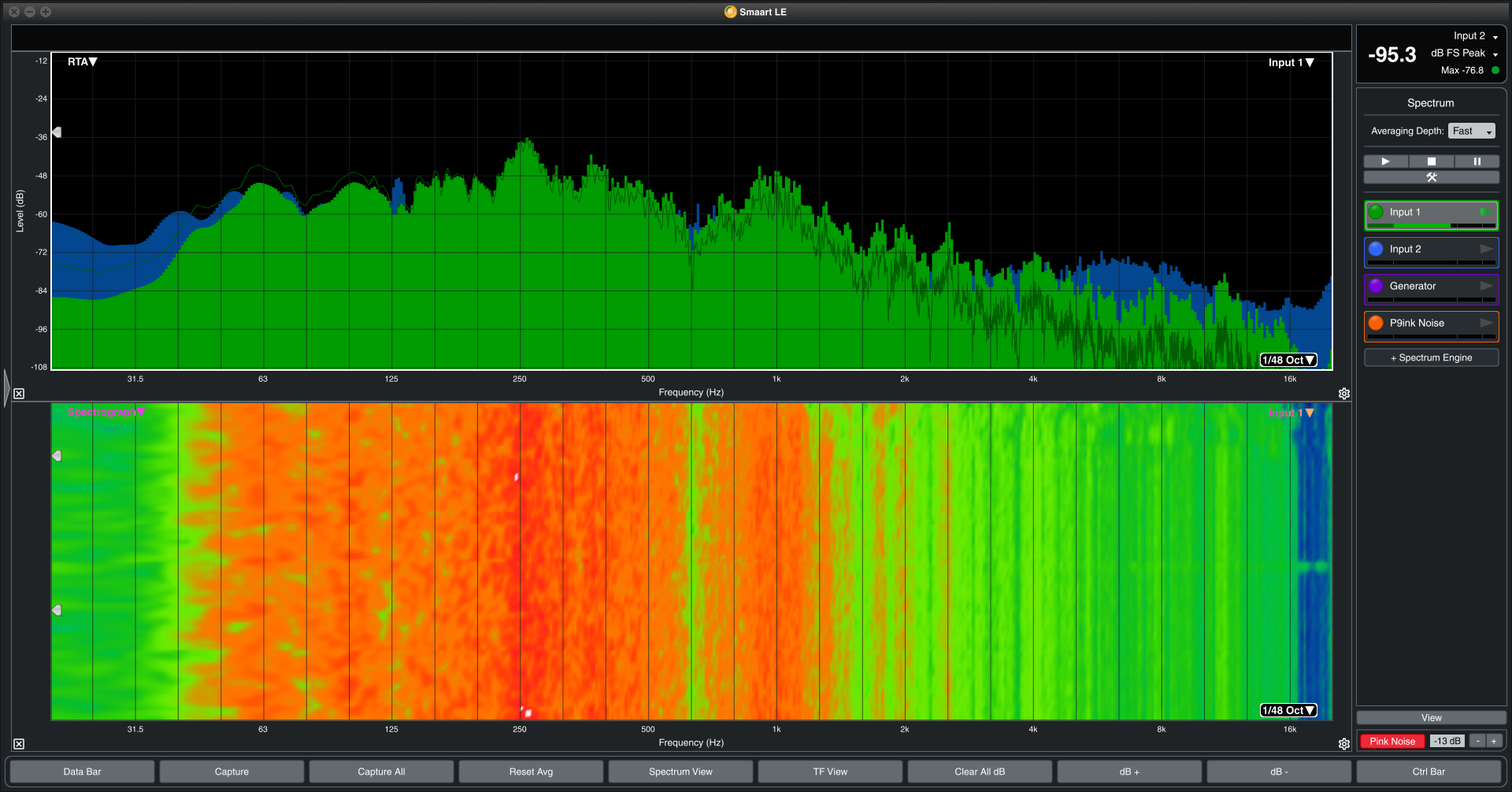Screen dimensions: 1512x792
Task: Open the RTA graph settings gear
Action: (x=1344, y=394)
